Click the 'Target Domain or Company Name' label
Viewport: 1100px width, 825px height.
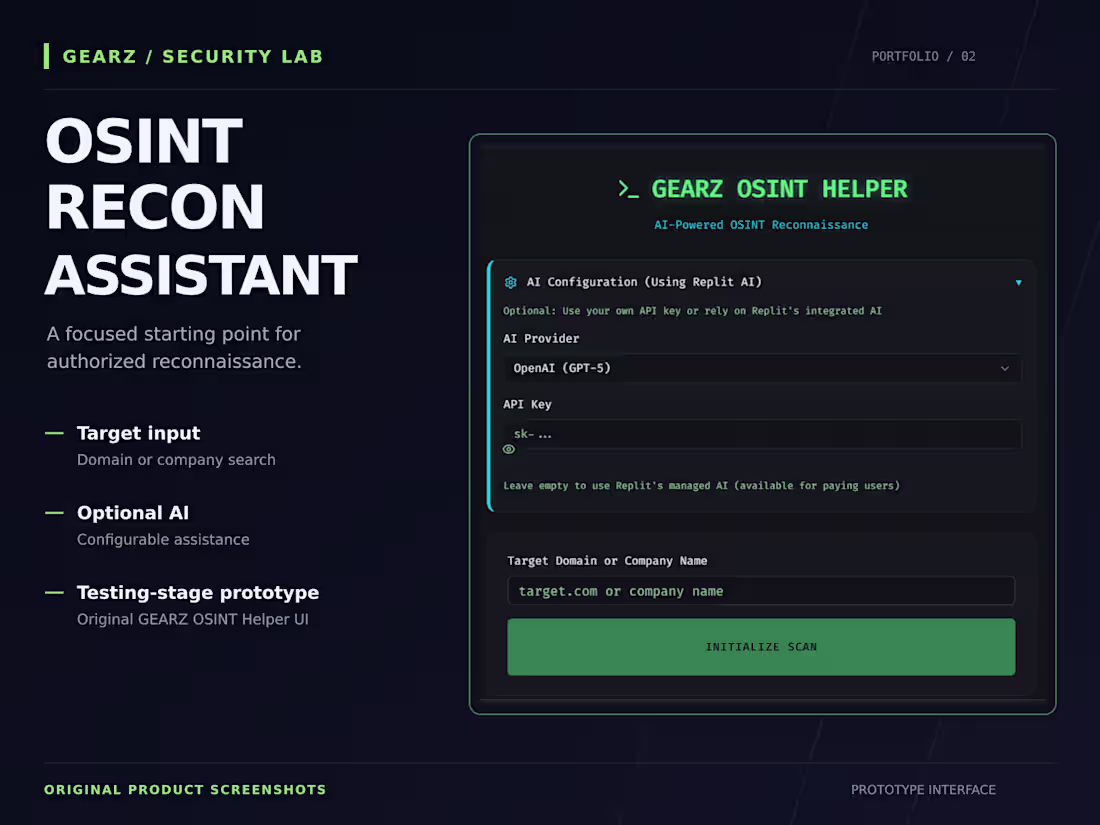[x=607, y=561]
